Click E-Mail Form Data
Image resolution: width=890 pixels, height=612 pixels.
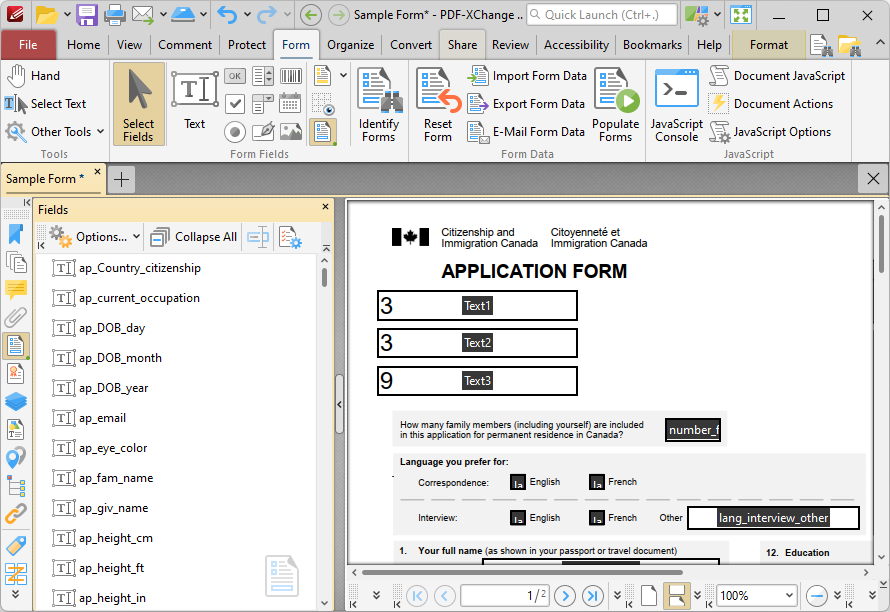[526, 132]
